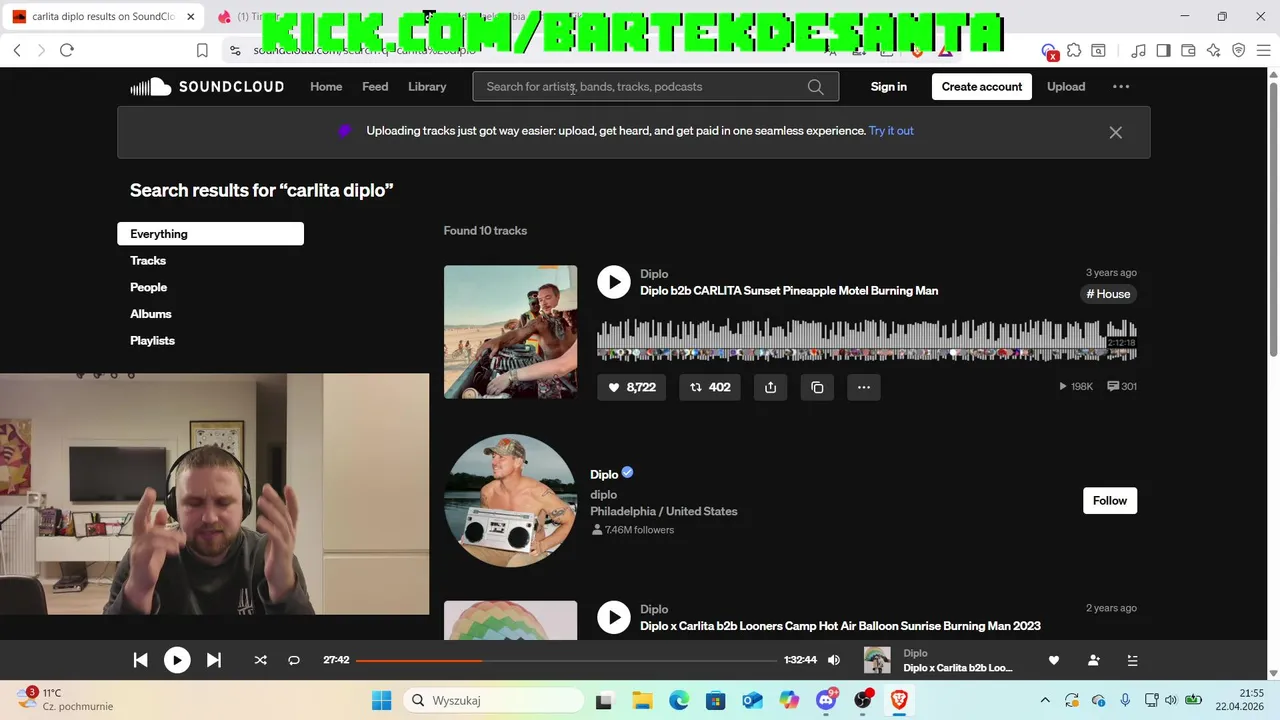Mute the player volume
This screenshot has height=720, width=1280.
coord(834,660)
